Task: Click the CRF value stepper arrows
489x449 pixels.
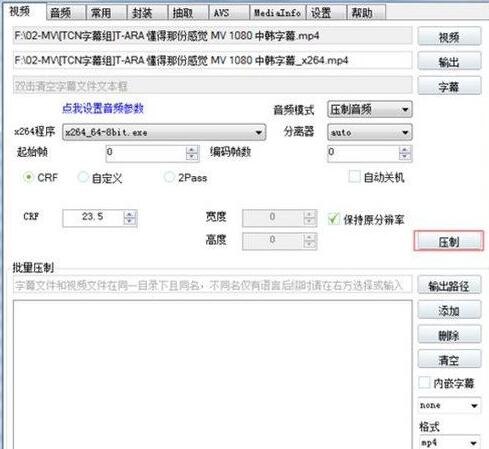Action: pos(130,218)
